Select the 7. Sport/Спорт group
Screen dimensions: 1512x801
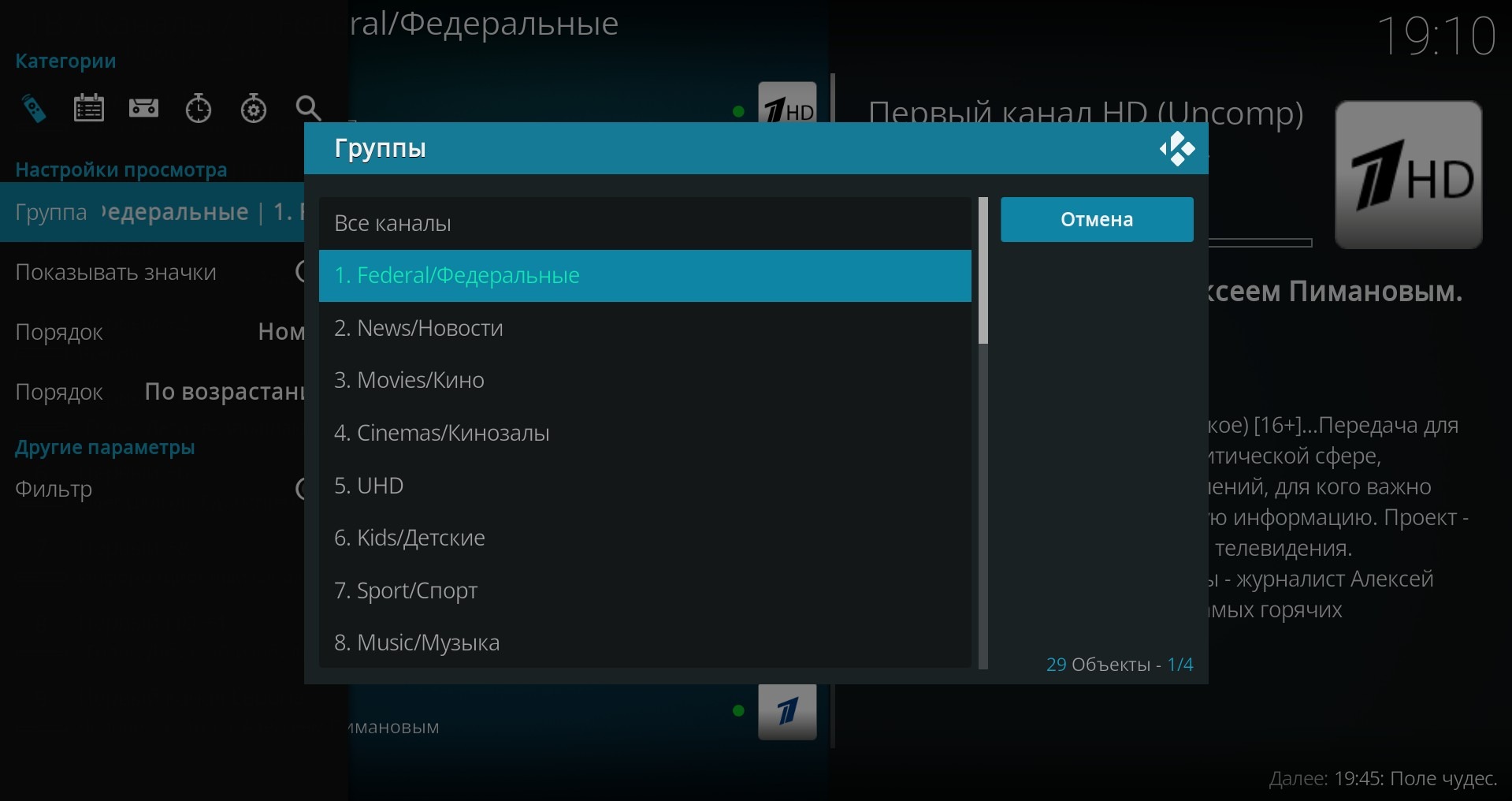pos(645,591)
